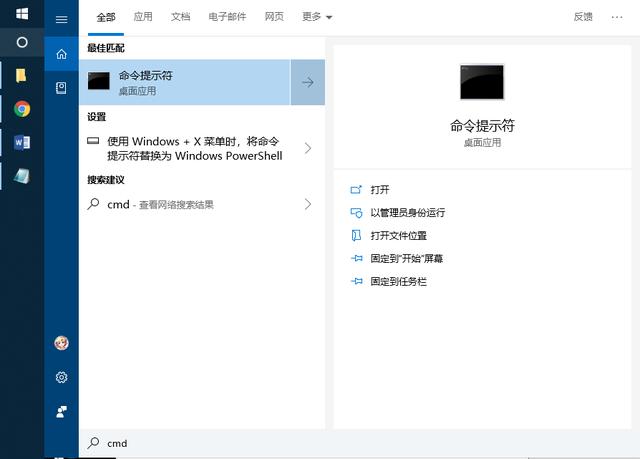Click the shield icon beside 以管理员身份运行
This screenshot has height=459, width=640.
click(356, 213)
